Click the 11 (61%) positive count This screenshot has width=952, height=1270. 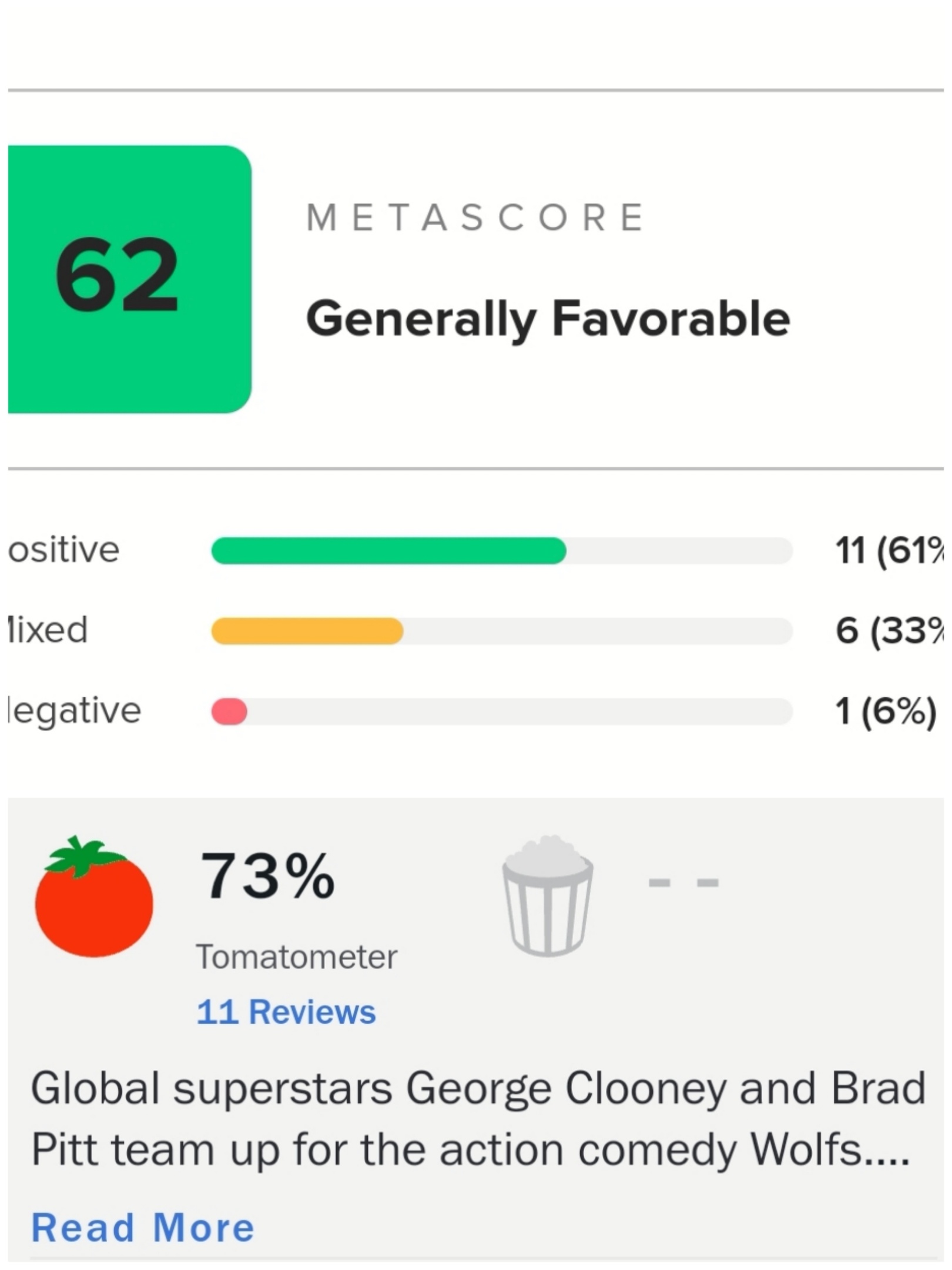point(889,552)
